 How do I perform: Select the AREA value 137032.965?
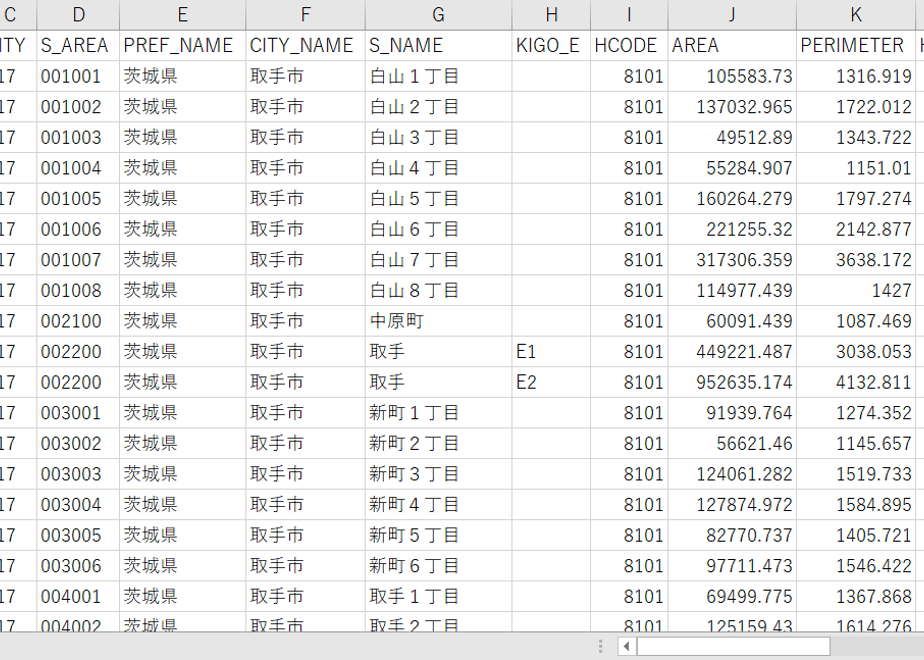click(732, 107)
